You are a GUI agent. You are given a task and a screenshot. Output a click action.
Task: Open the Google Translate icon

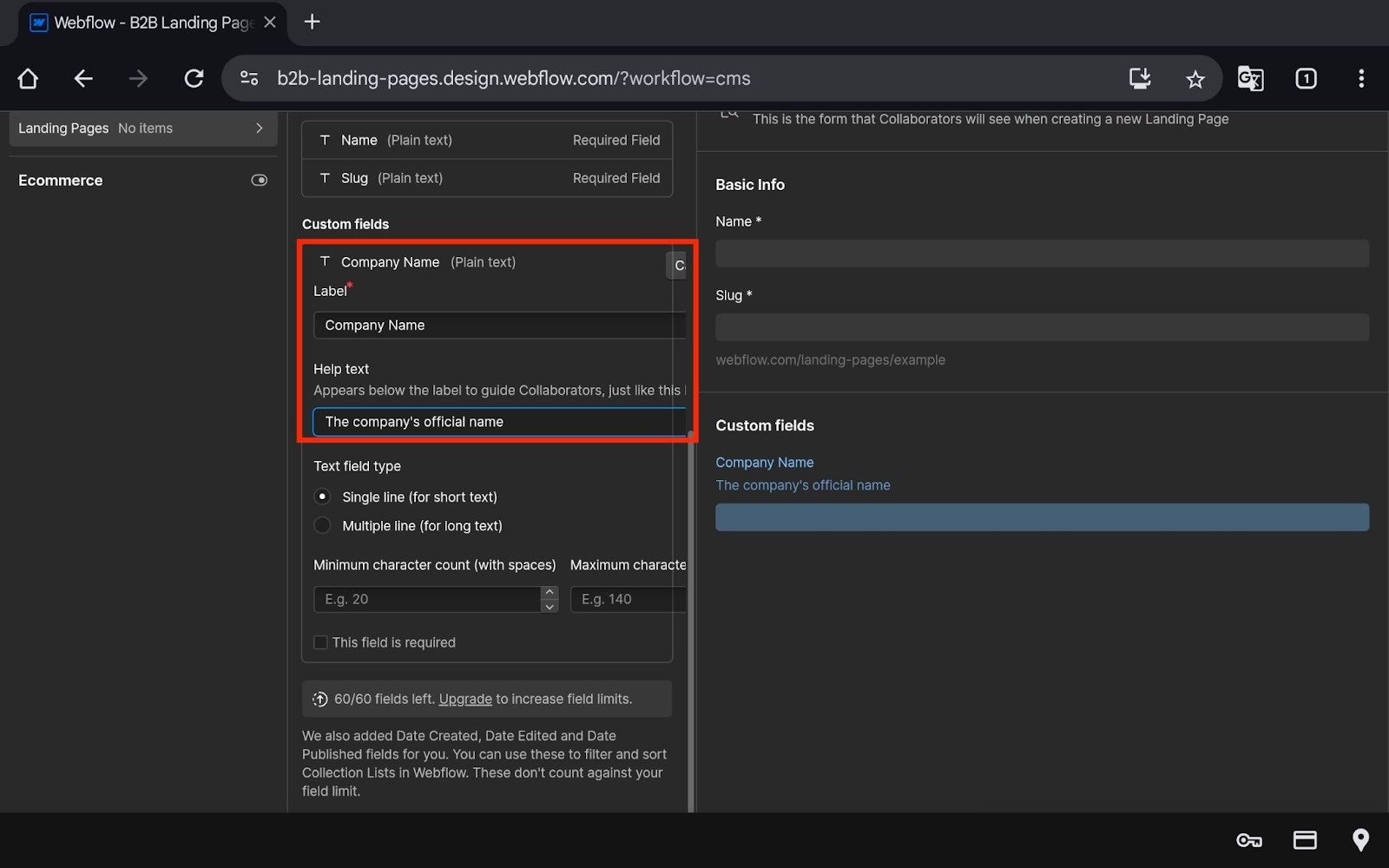[x=1250, y=79]
